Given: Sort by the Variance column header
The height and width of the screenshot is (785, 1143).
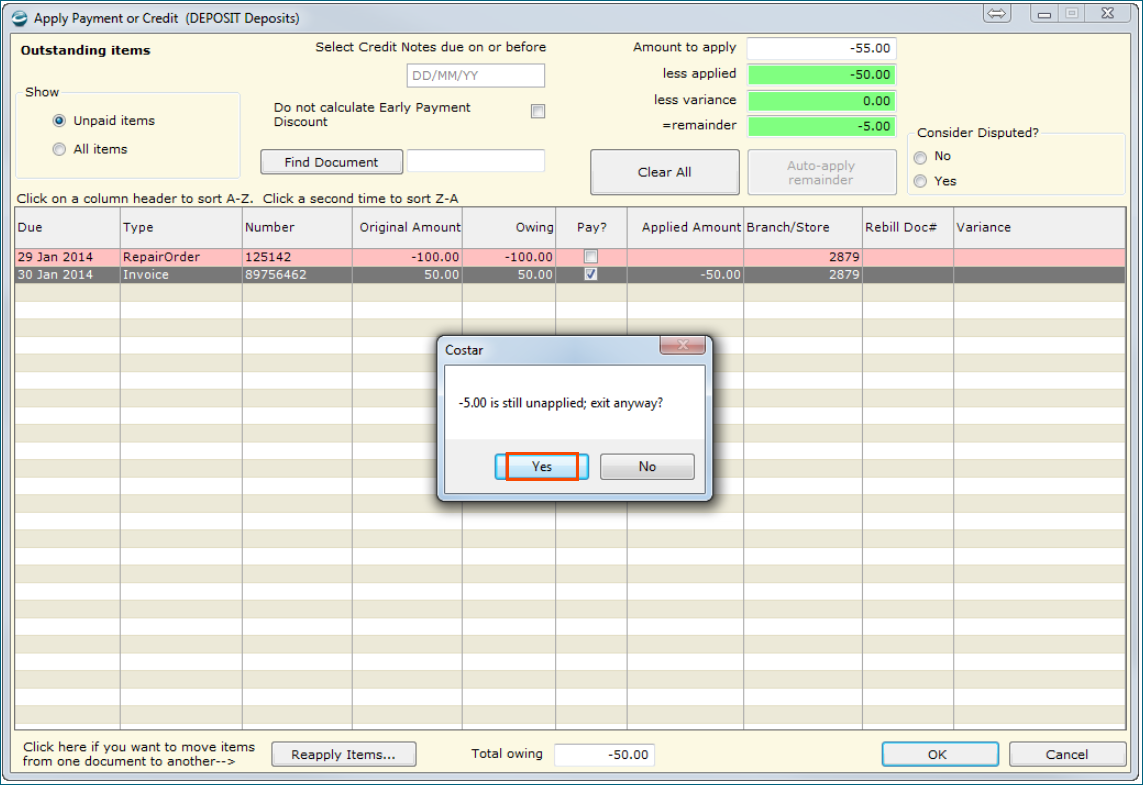Looking at the screenshot, I should pyautogui.click(x=1039, y=227).
